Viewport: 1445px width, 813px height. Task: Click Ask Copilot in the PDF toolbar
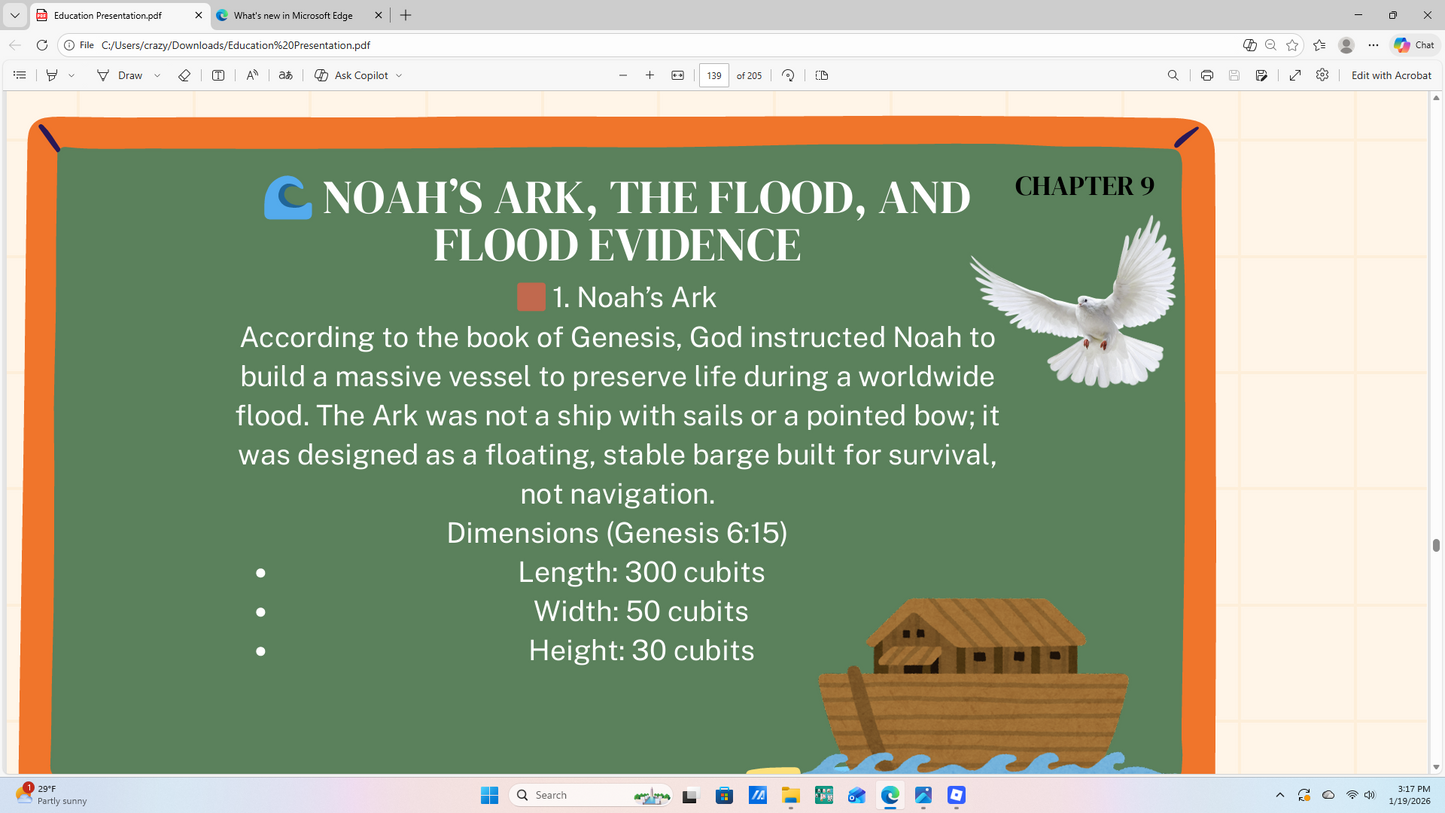click(351, 75)
